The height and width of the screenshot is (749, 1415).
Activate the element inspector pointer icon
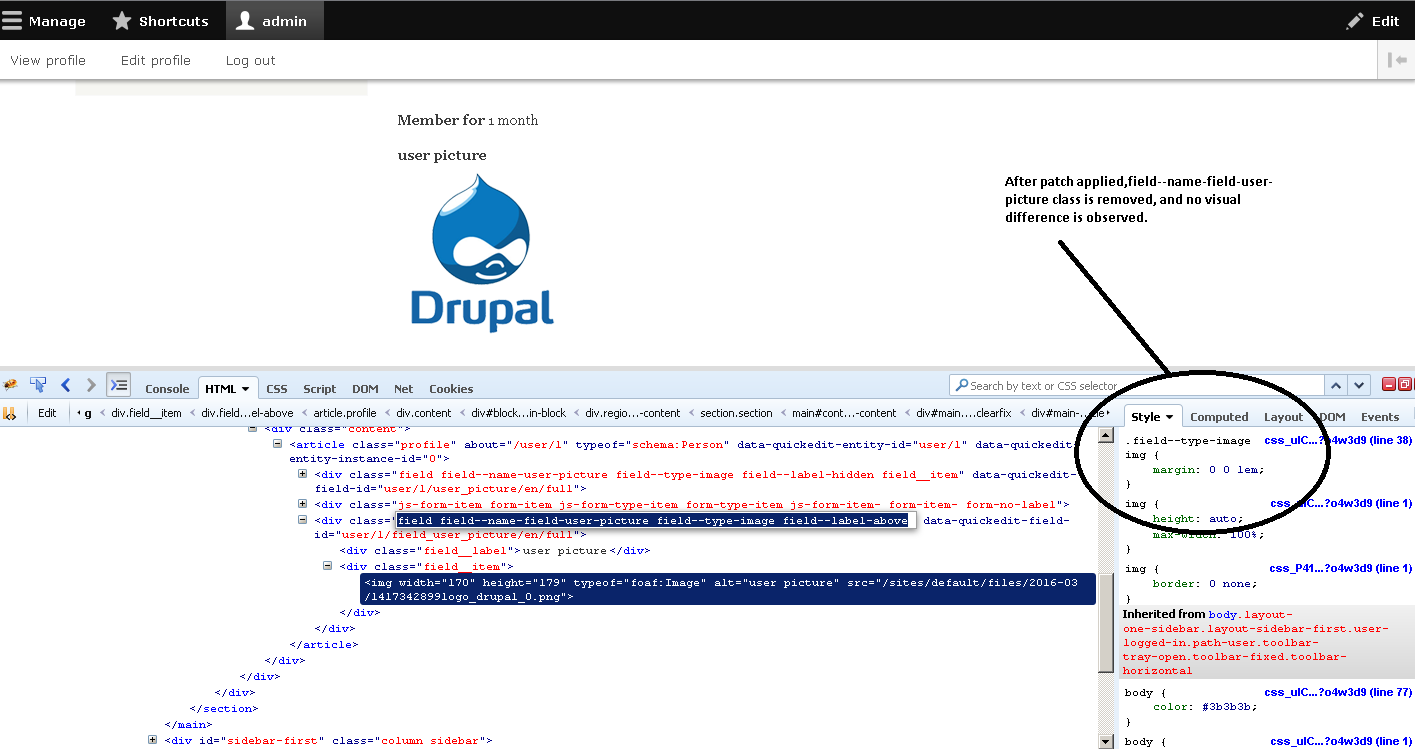(38, 385)
